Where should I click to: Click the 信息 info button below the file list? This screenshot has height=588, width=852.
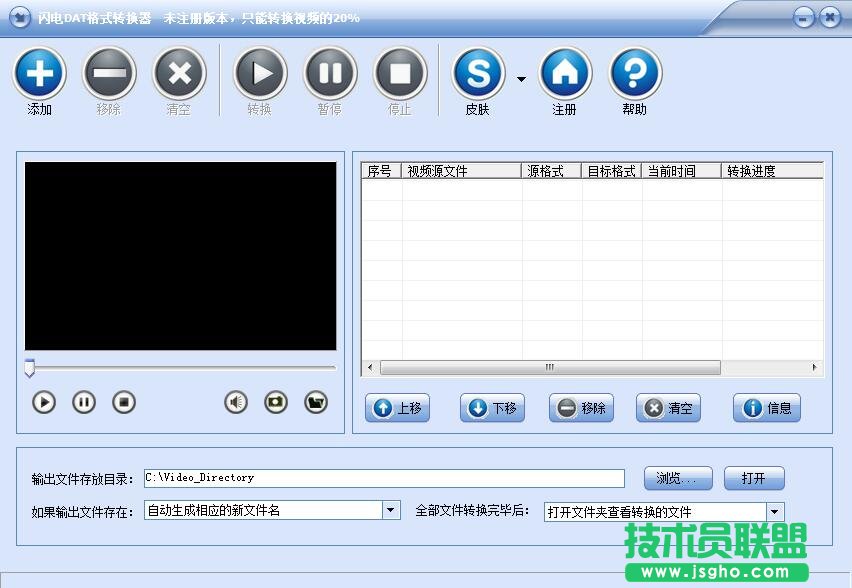coord(766,408)
